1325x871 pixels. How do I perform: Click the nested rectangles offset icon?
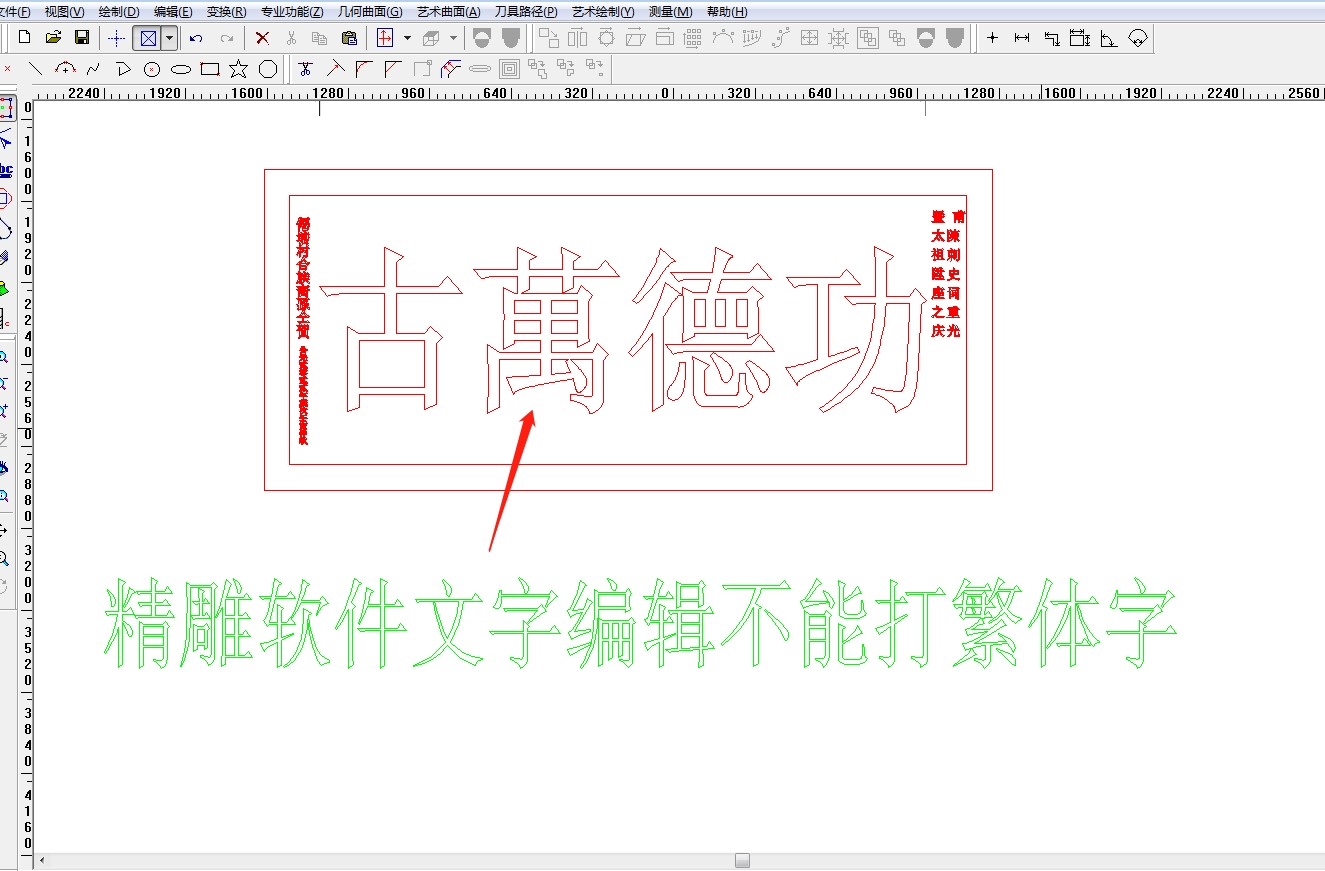(x=509, y=69)
